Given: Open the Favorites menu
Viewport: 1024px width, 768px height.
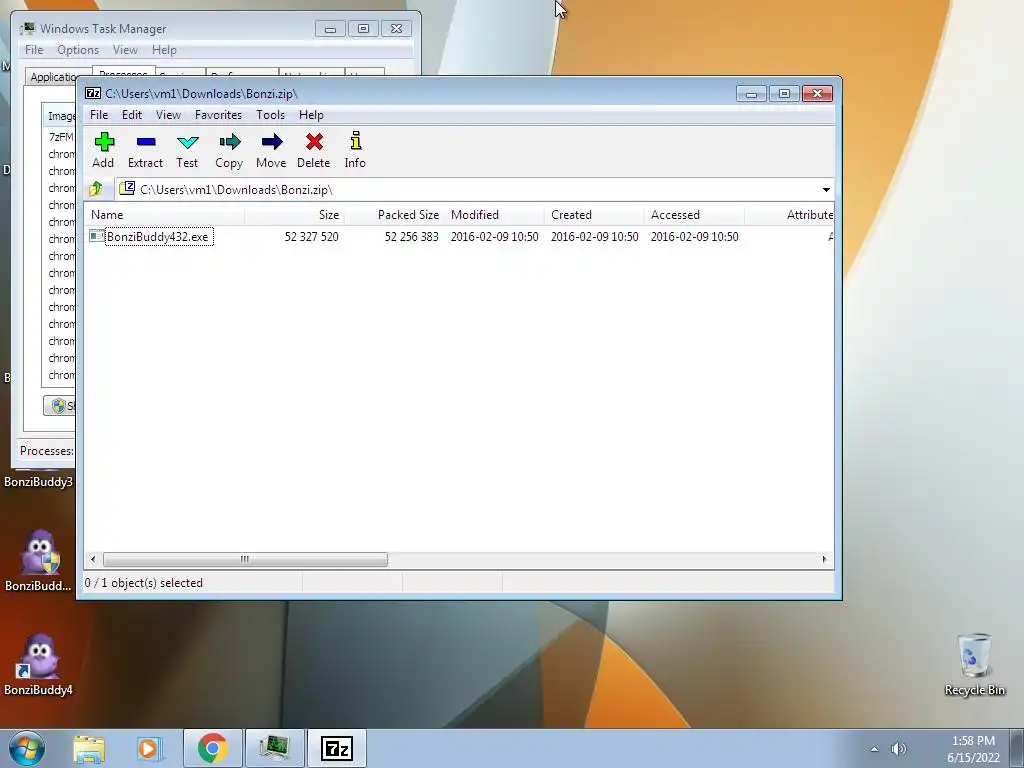Looking at the screenshot, I should coord(218,115).
